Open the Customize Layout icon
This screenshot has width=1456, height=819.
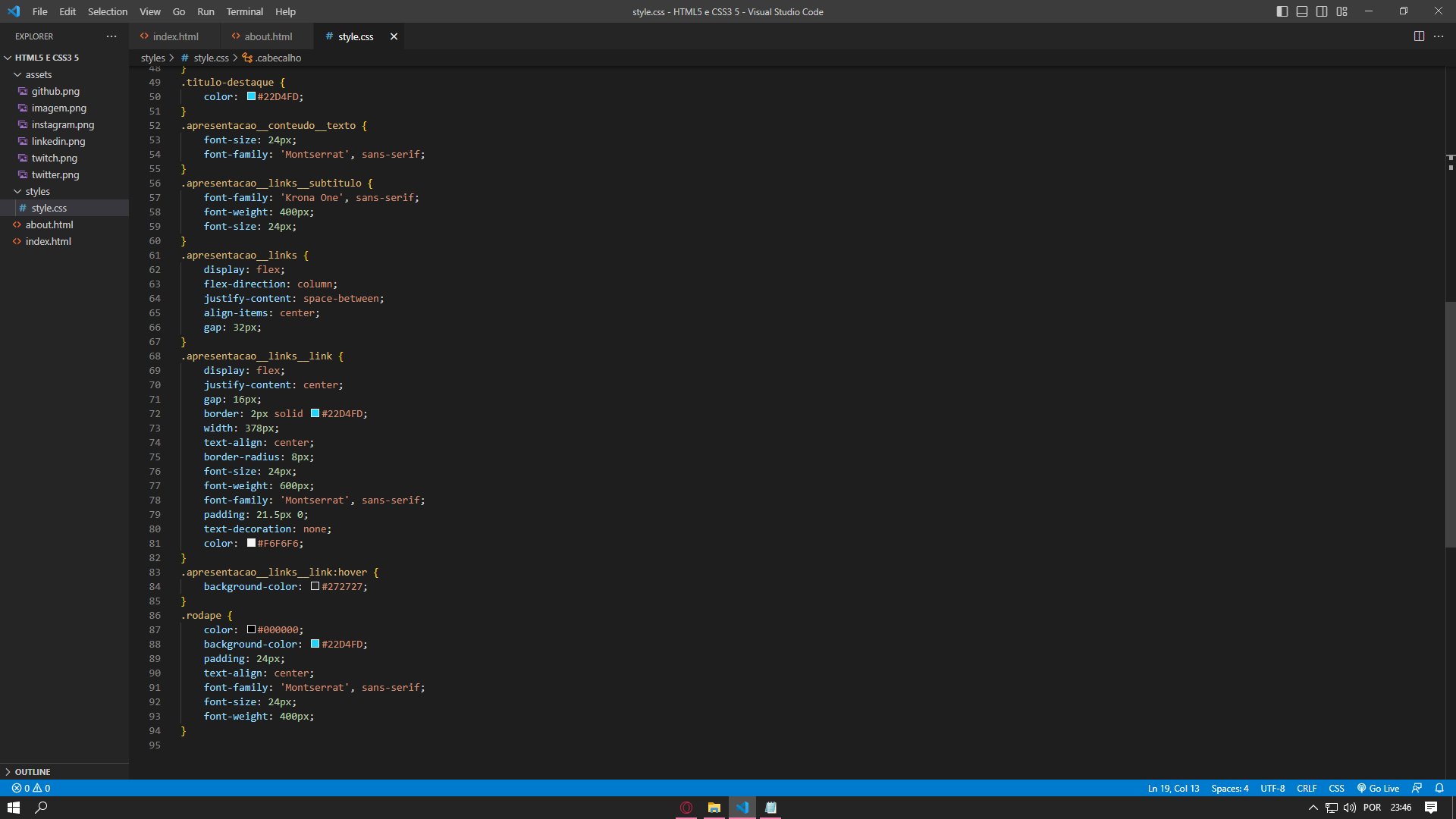[x=1342, y=11]
